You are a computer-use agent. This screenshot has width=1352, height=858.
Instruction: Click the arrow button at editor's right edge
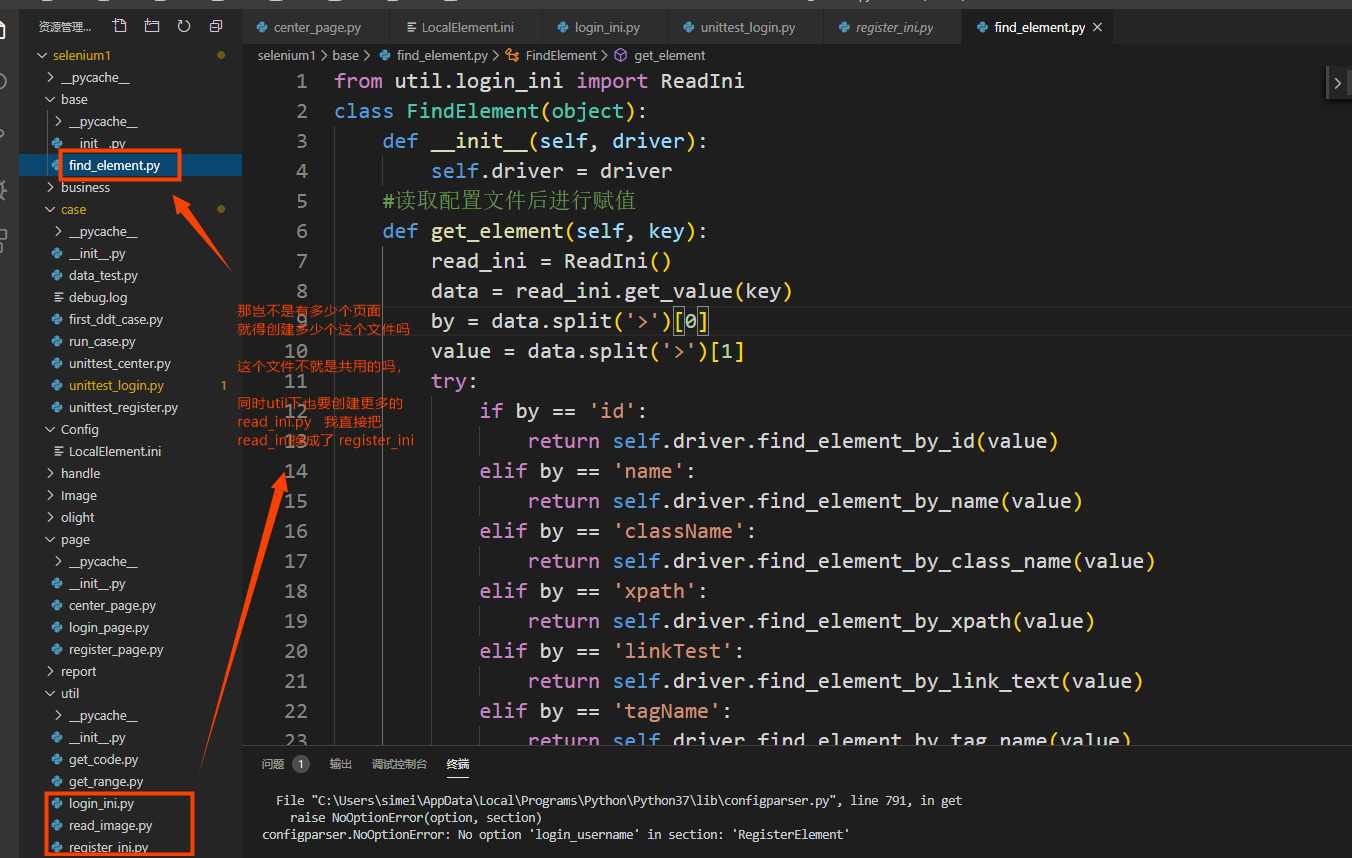click(x=1338, y=84)
